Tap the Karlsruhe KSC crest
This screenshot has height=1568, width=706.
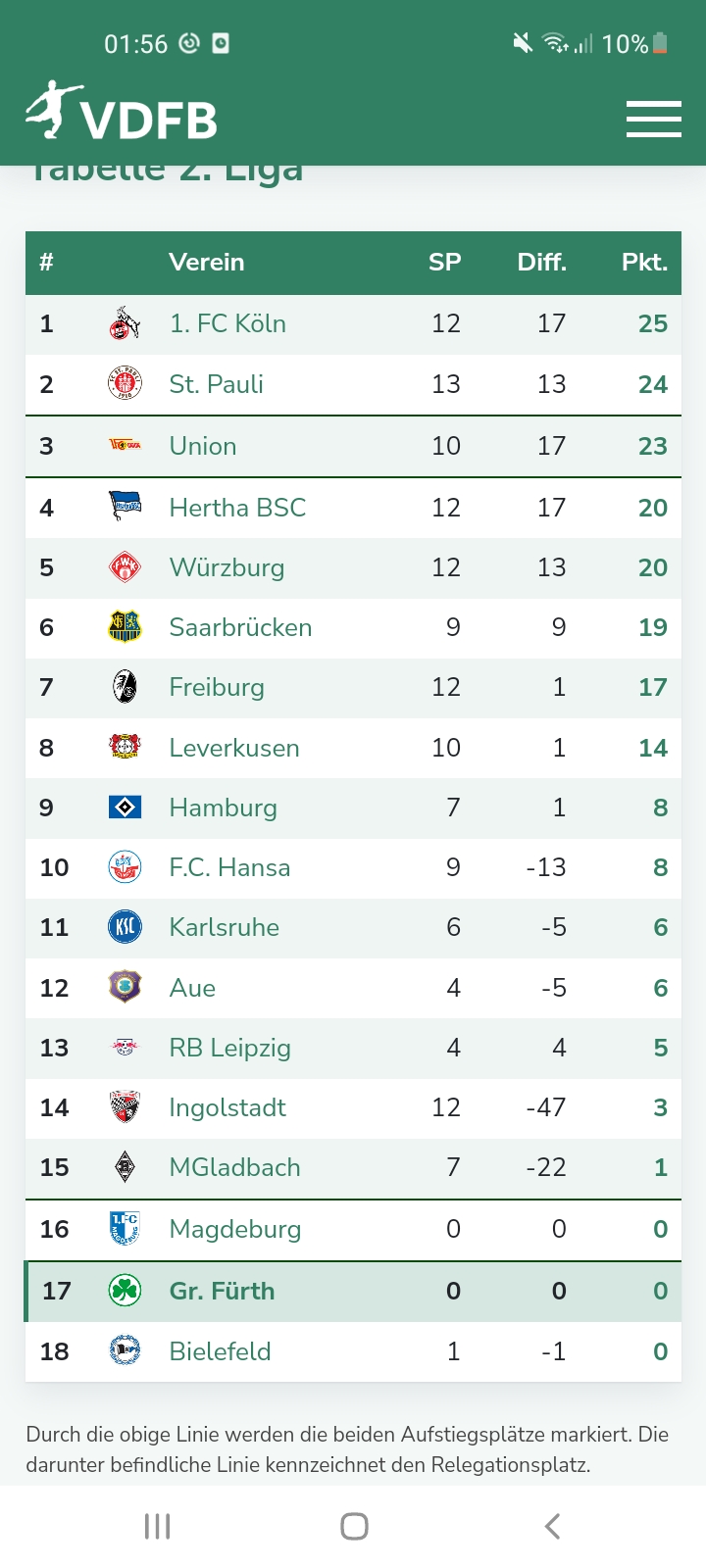pyautogui.click(x=125, y=927)
